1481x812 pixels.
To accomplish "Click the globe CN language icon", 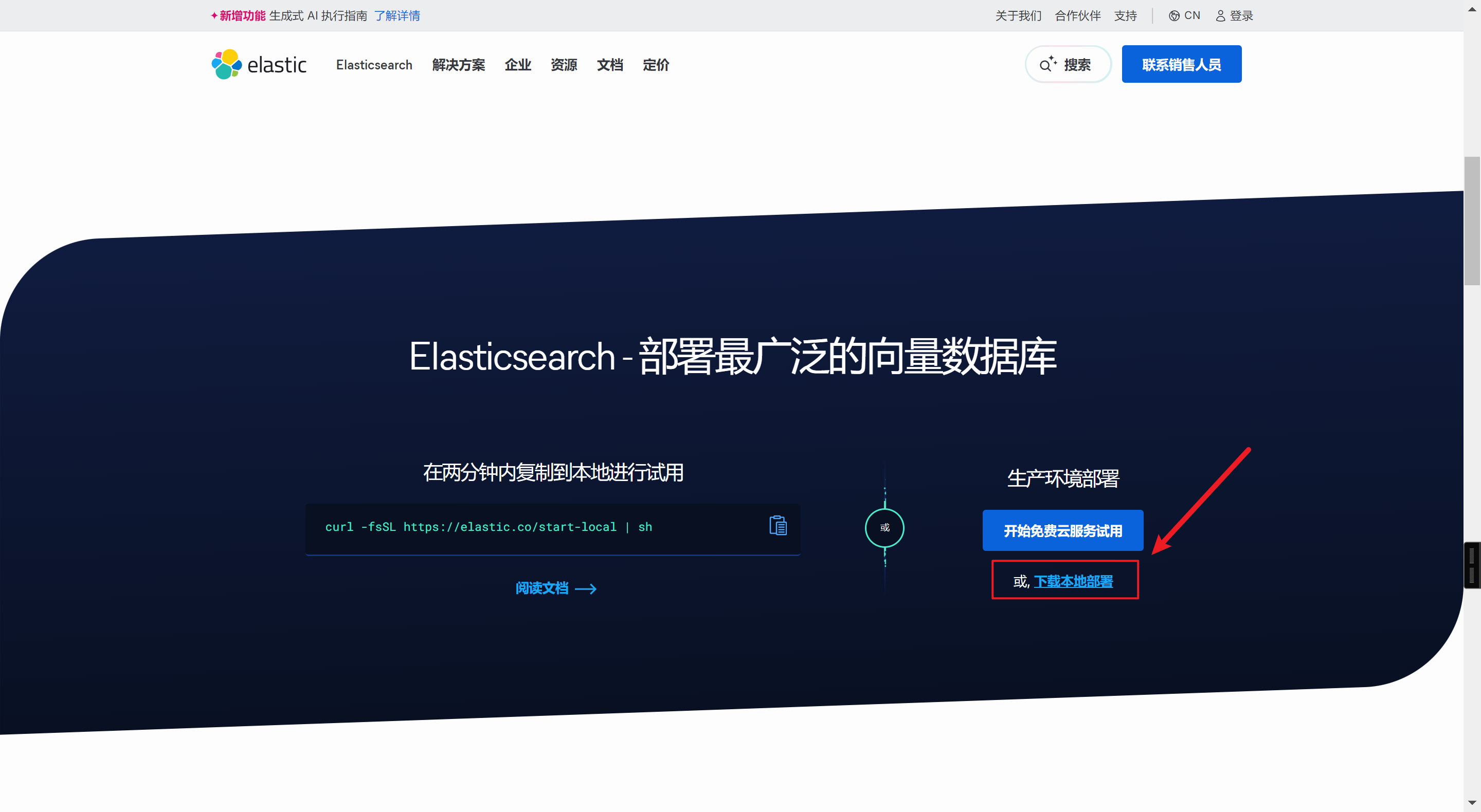I will point(1174,16).
